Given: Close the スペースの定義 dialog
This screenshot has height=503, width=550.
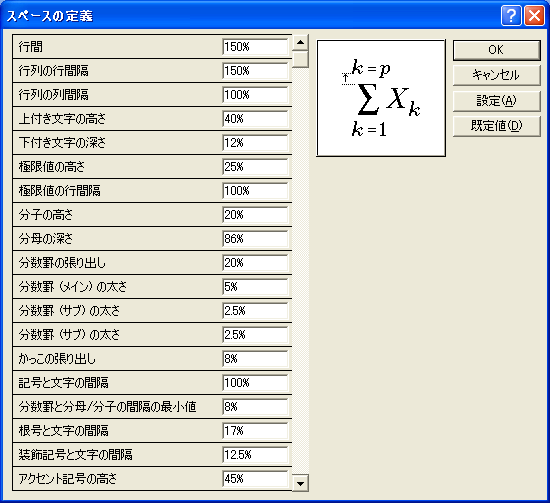Looking at the screenshot, I should [534, 16].
